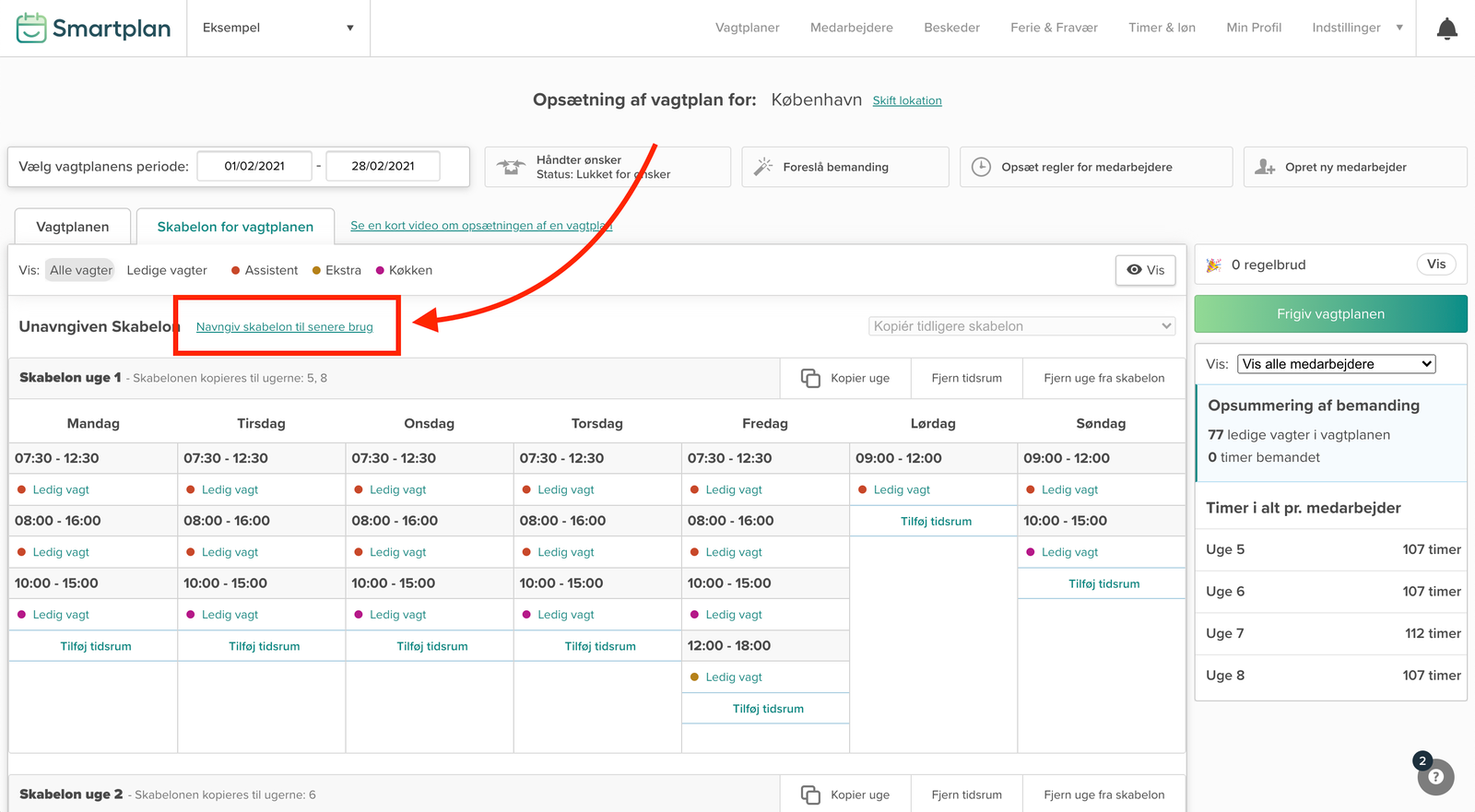Click the copy icon in Skabelon uge 1
This screenshot has width=1475, height=812.
pos(810,378)
